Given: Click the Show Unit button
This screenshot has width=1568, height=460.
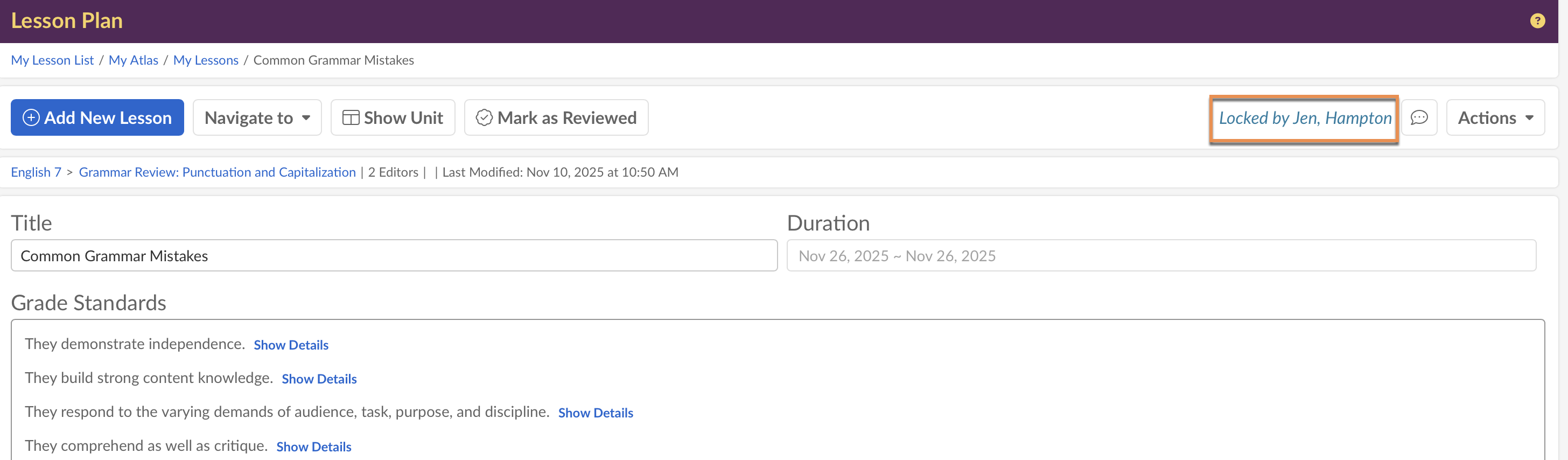Looking at the screenshot, I should coord(393,117).
